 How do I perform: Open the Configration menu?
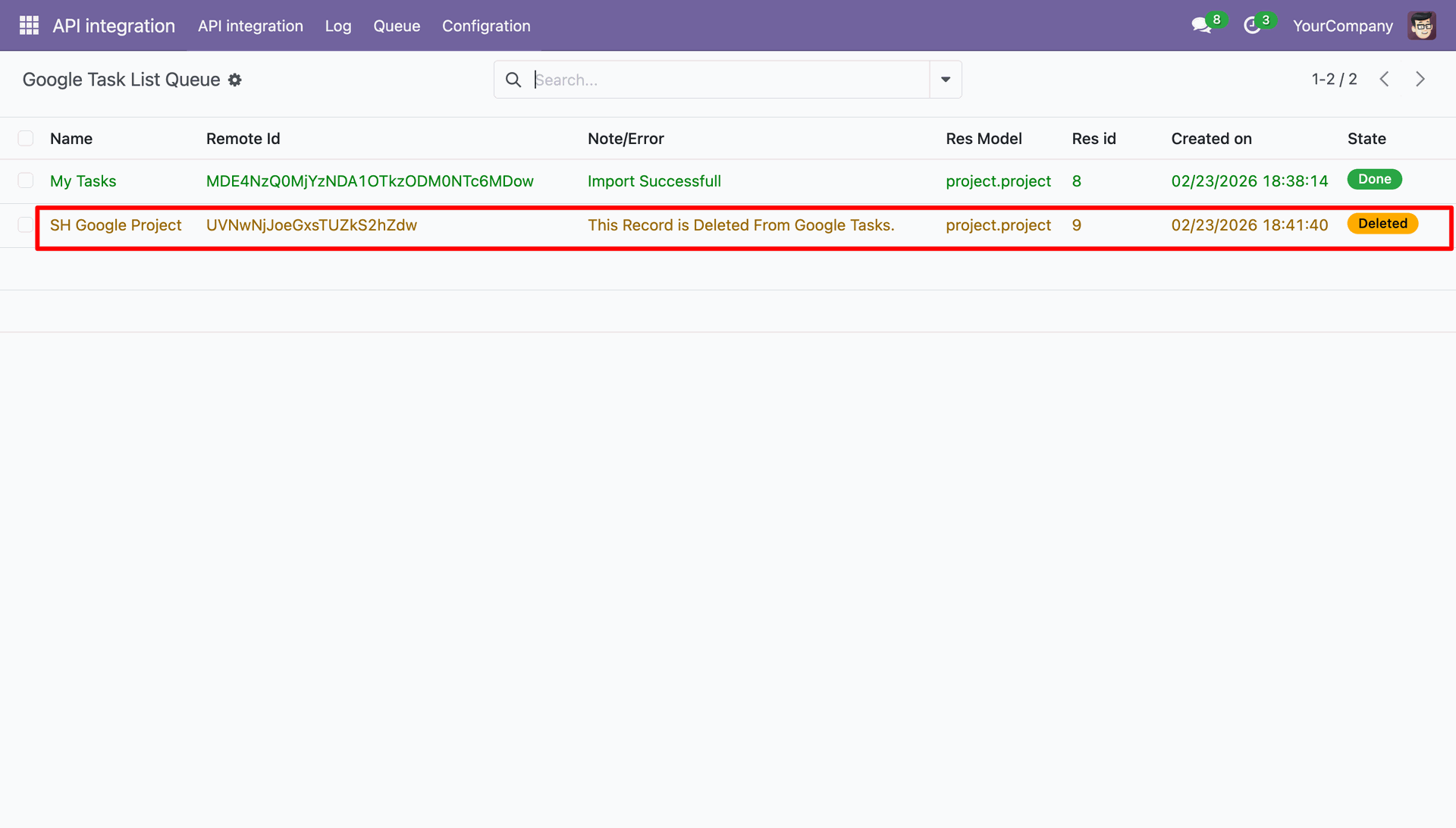point(486,26)
